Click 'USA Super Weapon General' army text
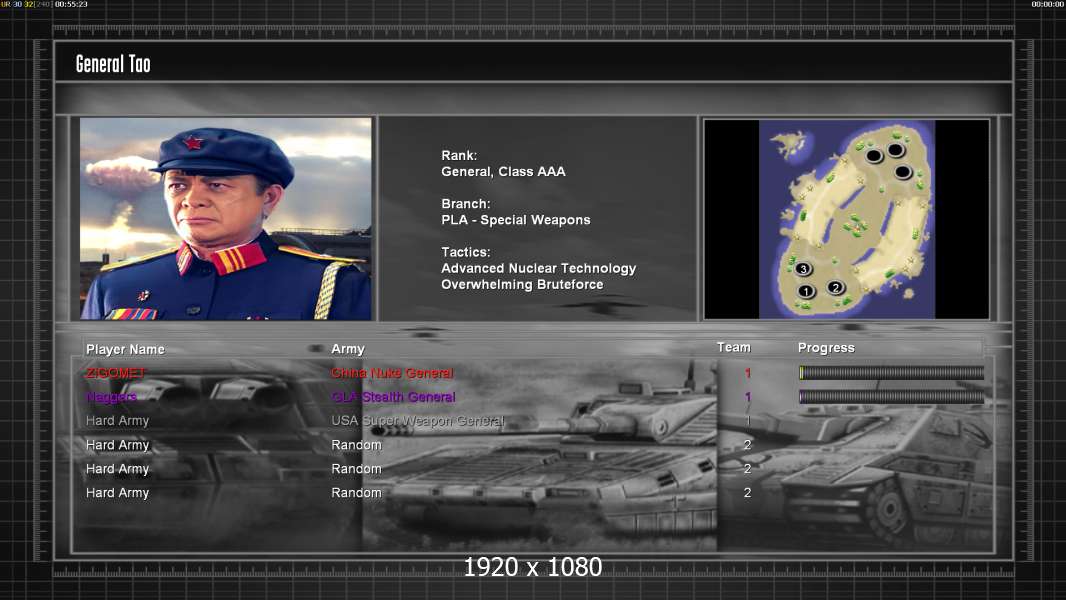The height and width of the screenshot is (600, 1066). pos(418,421)
